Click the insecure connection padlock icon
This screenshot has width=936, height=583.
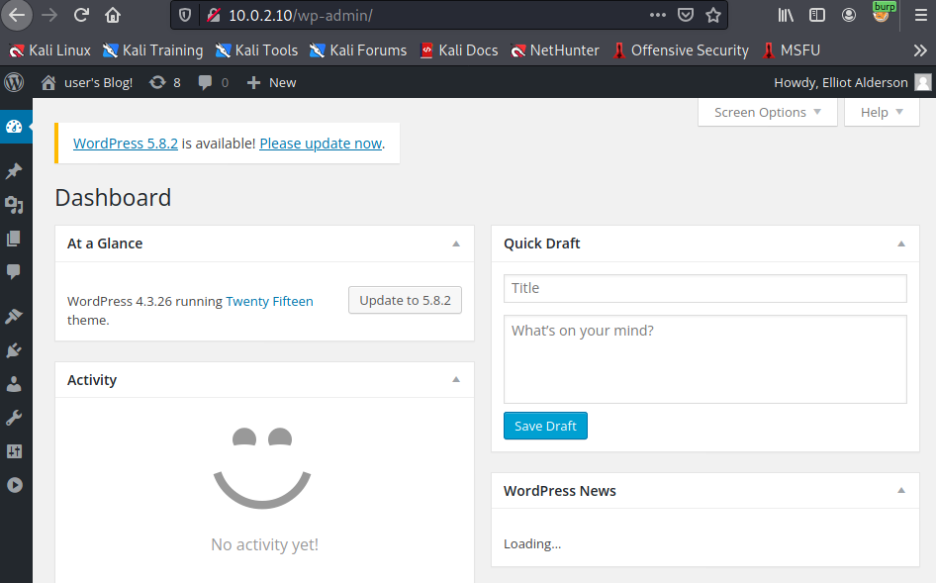point(214,15)
